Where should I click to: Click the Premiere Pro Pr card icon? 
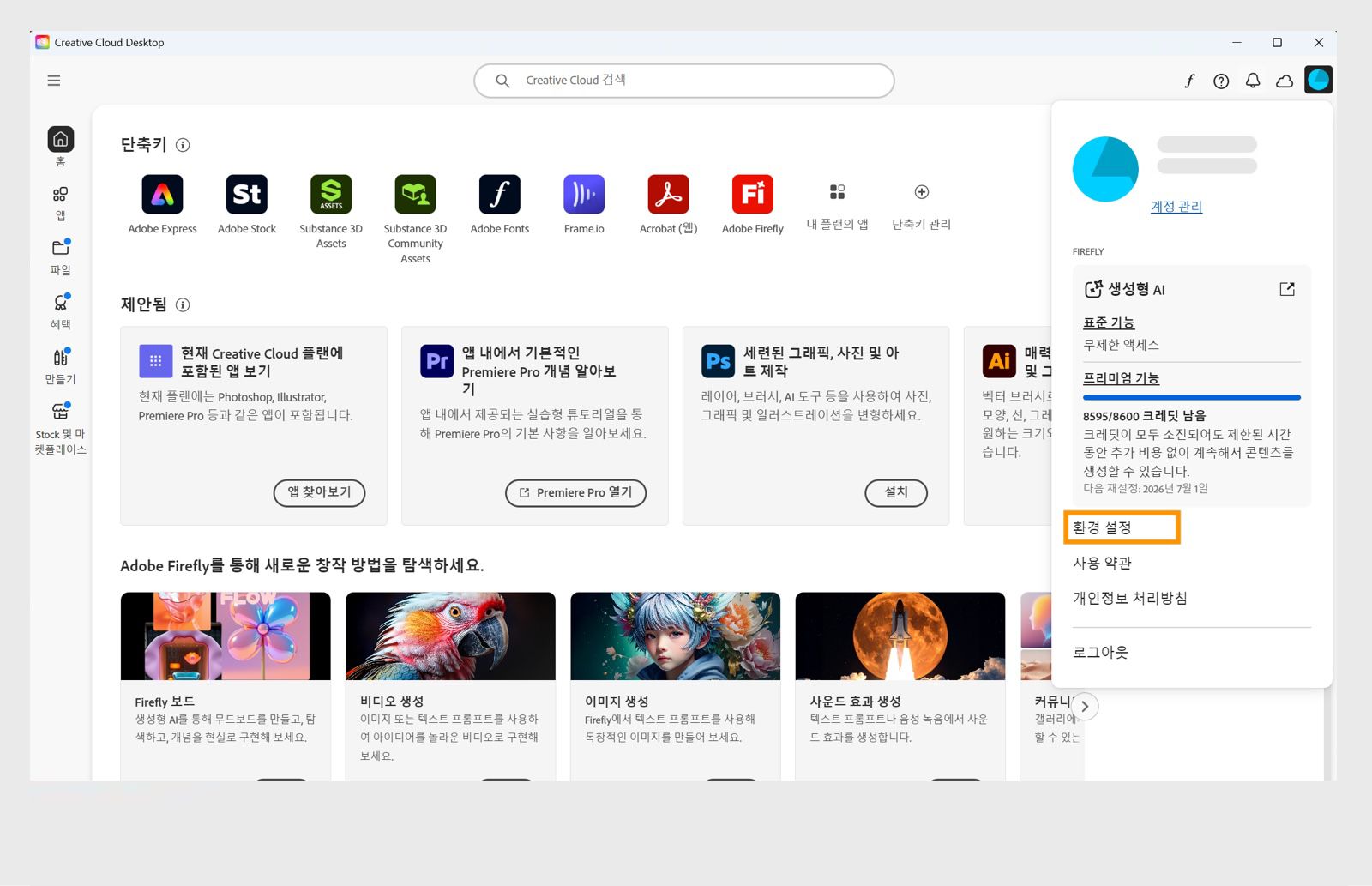tap(436, 361)
